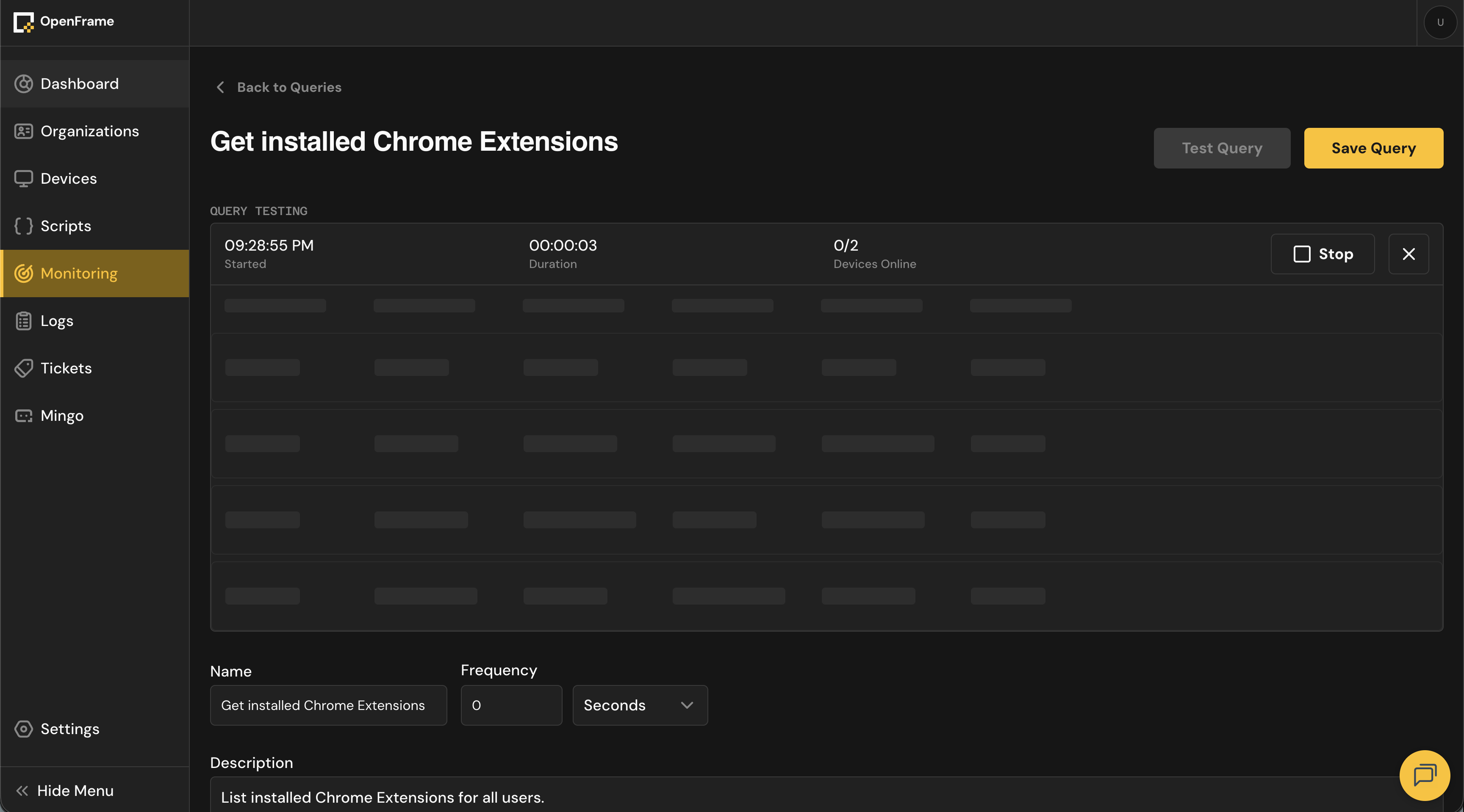Collapse sidebar with Hide Menu
Screen dimensions: 1464x812
94,791
